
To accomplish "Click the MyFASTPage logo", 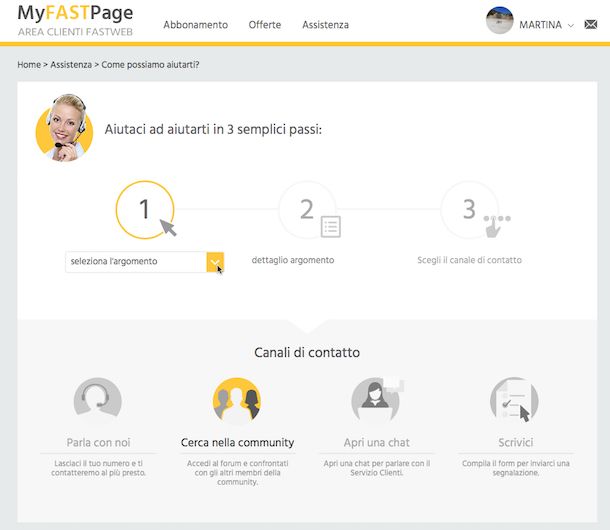I will (75, 13).
